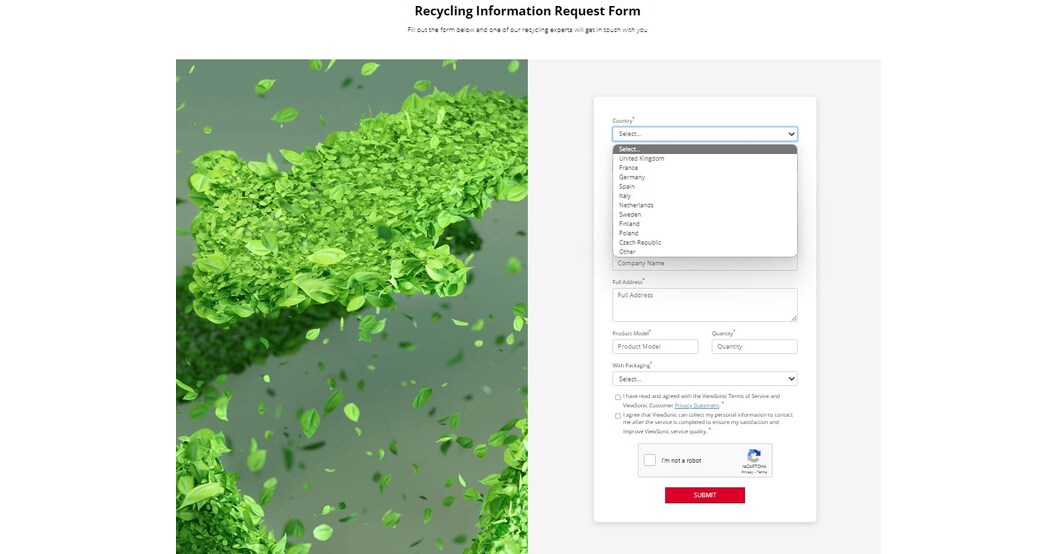Open the With Packaging dropdown
This screenshot has width=1057, height=554.
(704, 379)
